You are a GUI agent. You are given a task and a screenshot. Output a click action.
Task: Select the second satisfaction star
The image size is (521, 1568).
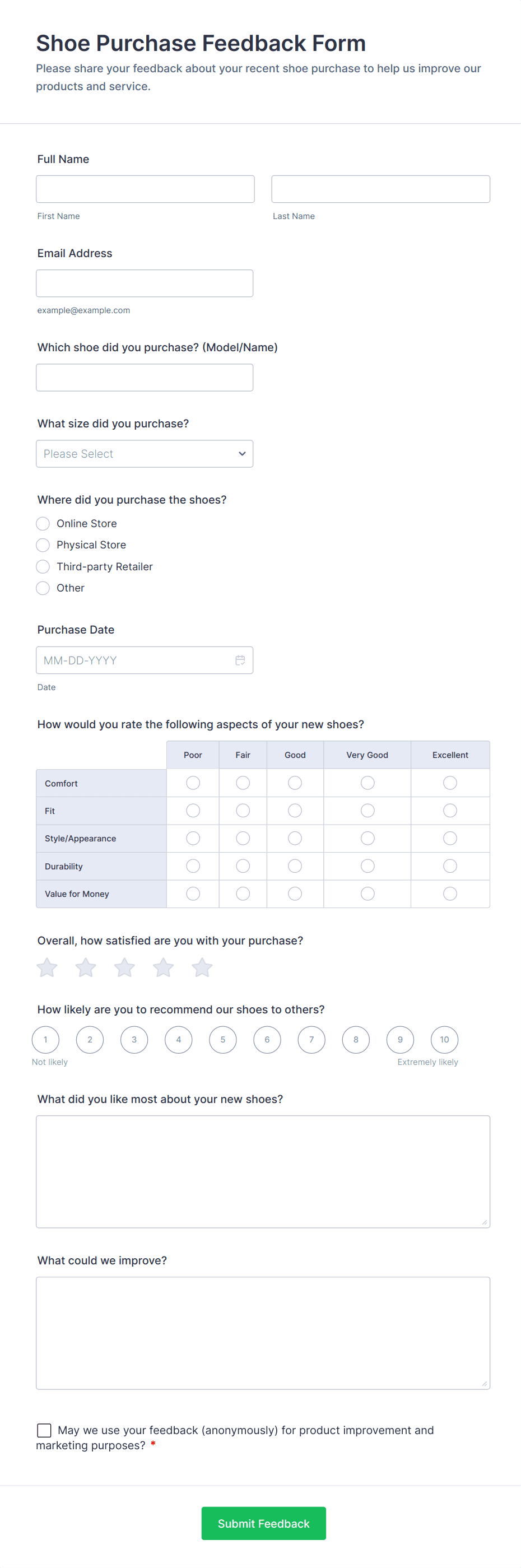click(86, 967)
